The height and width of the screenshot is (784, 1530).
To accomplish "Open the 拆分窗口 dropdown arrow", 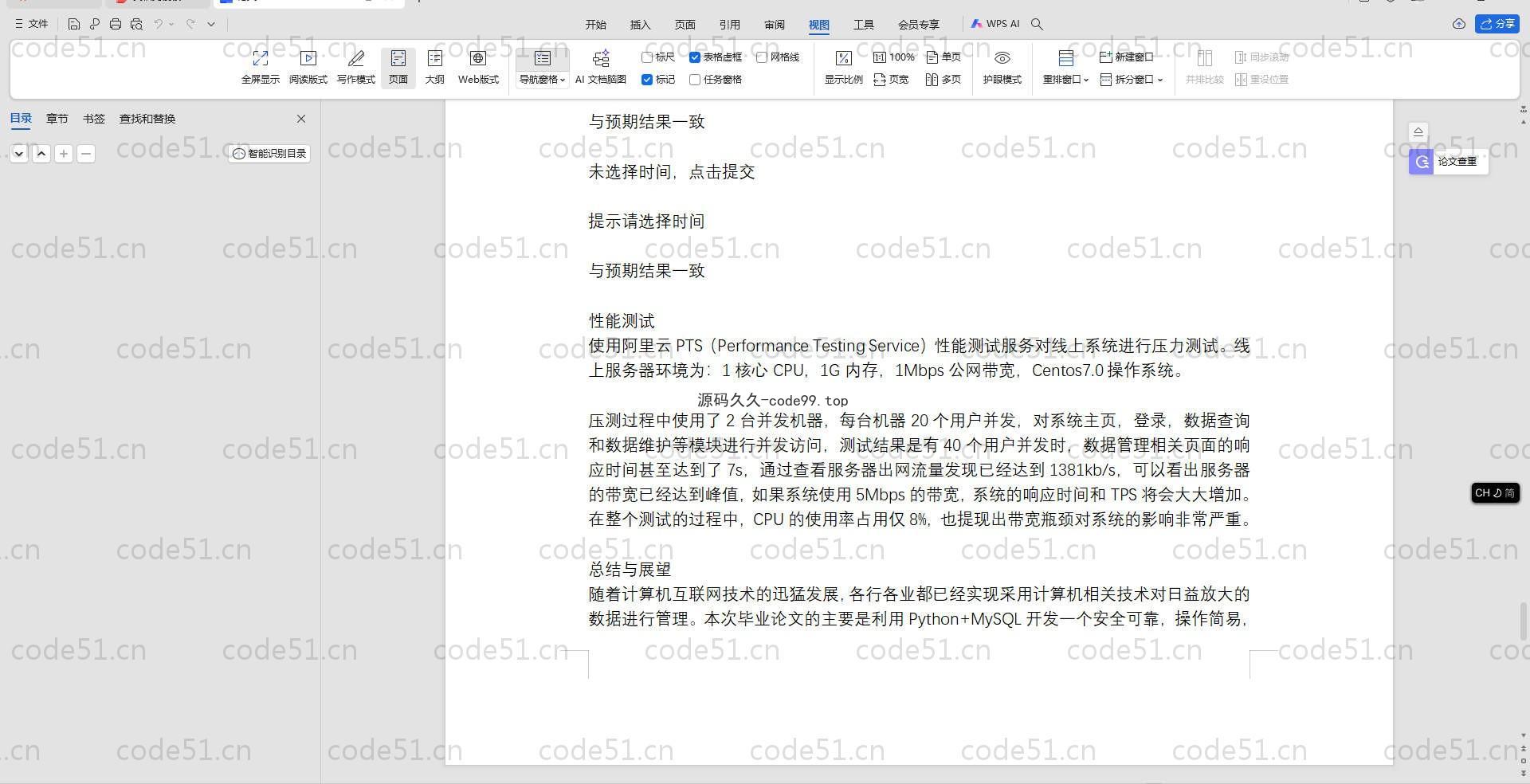I will pyautogui.click(x=1160, y=80).
